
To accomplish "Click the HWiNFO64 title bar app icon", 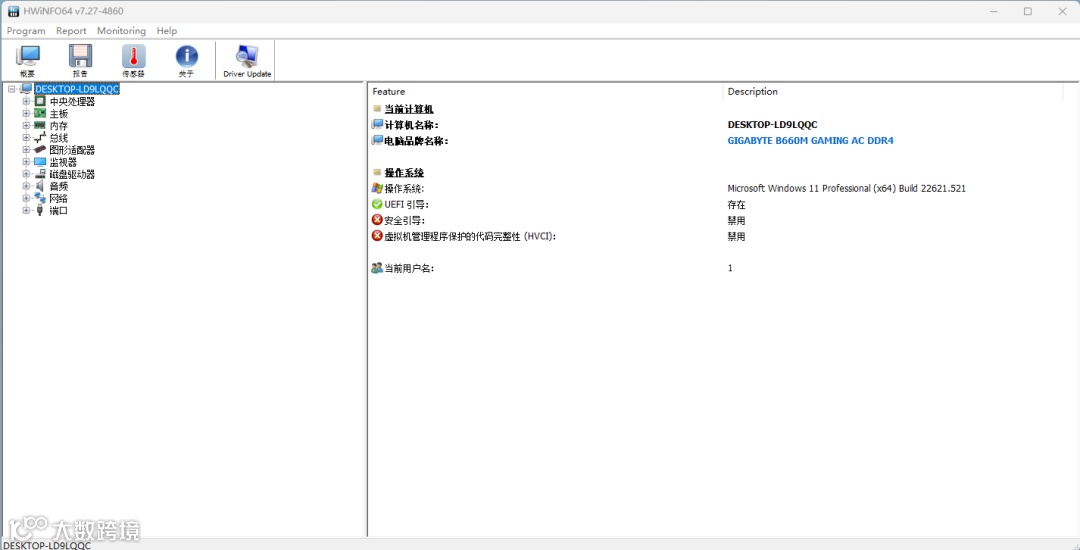I will 13,11.
